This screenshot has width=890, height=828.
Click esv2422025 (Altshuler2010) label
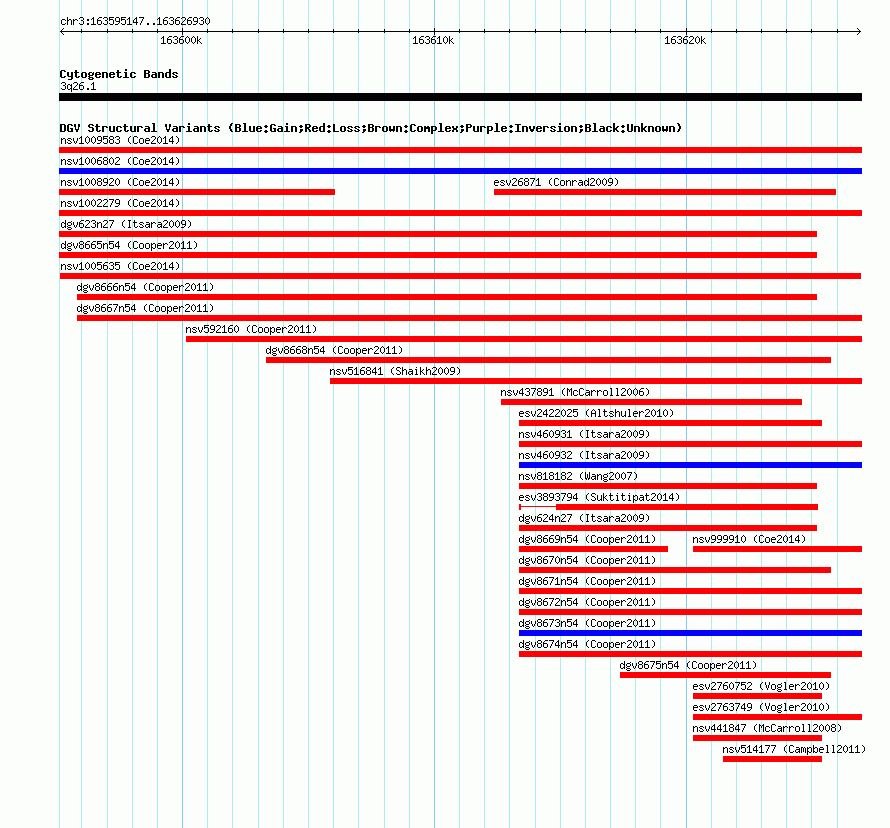[x=596, y=413]
